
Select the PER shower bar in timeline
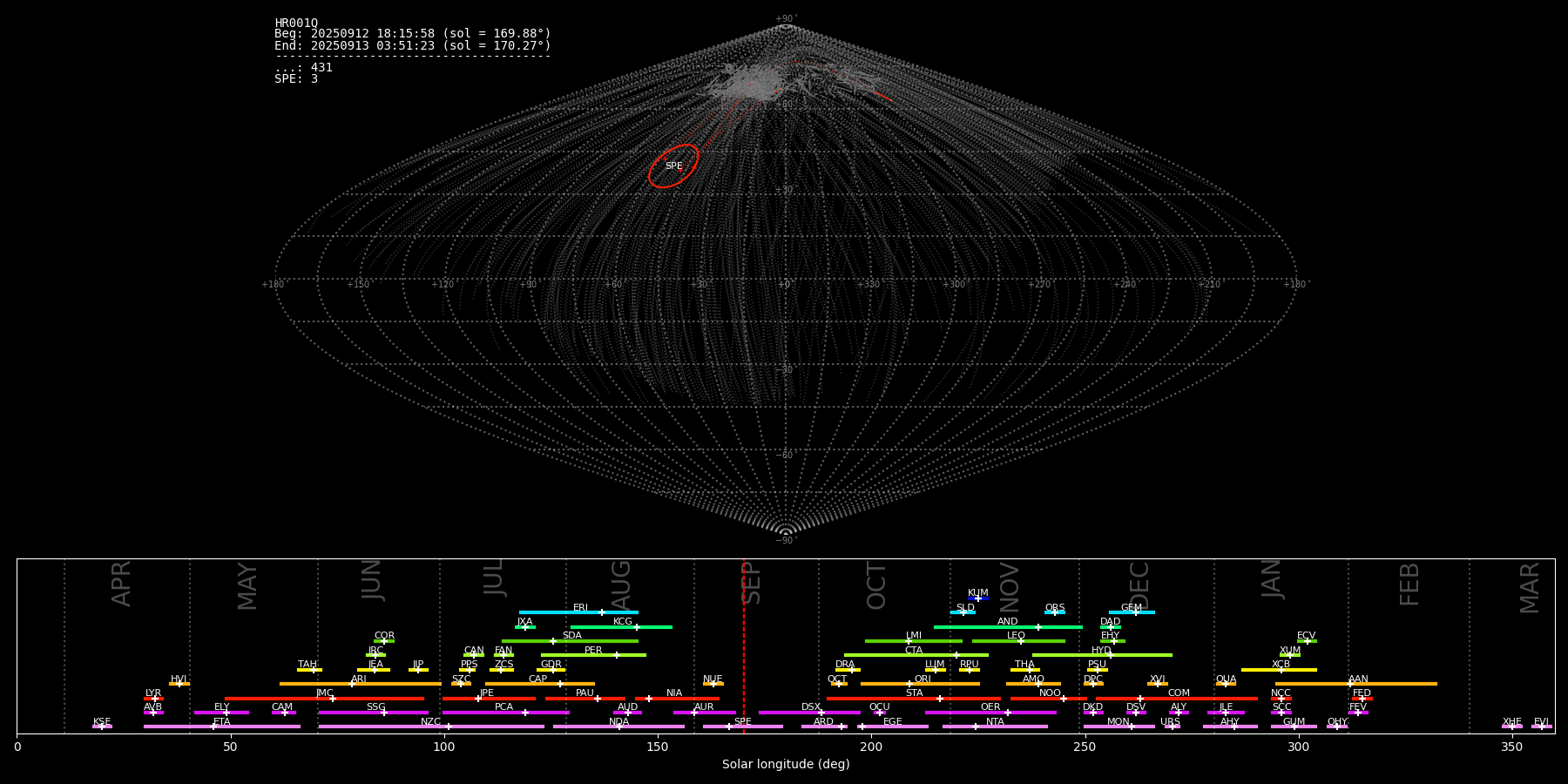(x=593, y=655)
